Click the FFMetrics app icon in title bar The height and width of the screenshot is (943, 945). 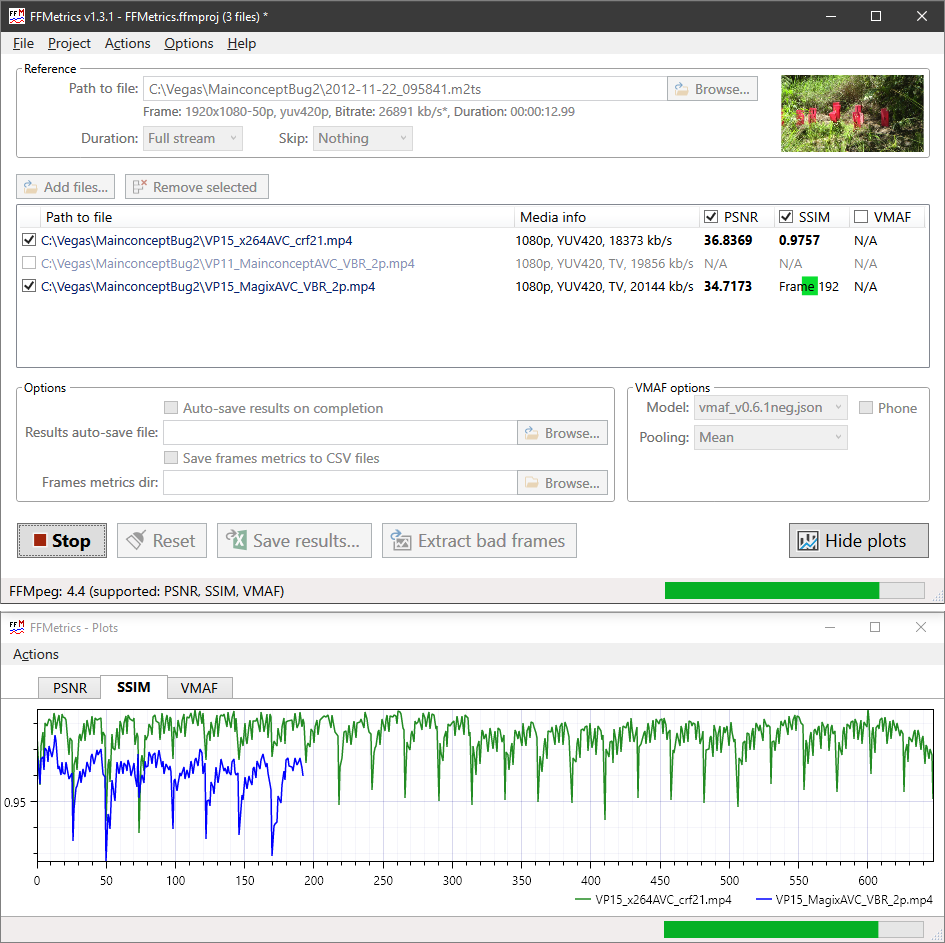(17, 16)
